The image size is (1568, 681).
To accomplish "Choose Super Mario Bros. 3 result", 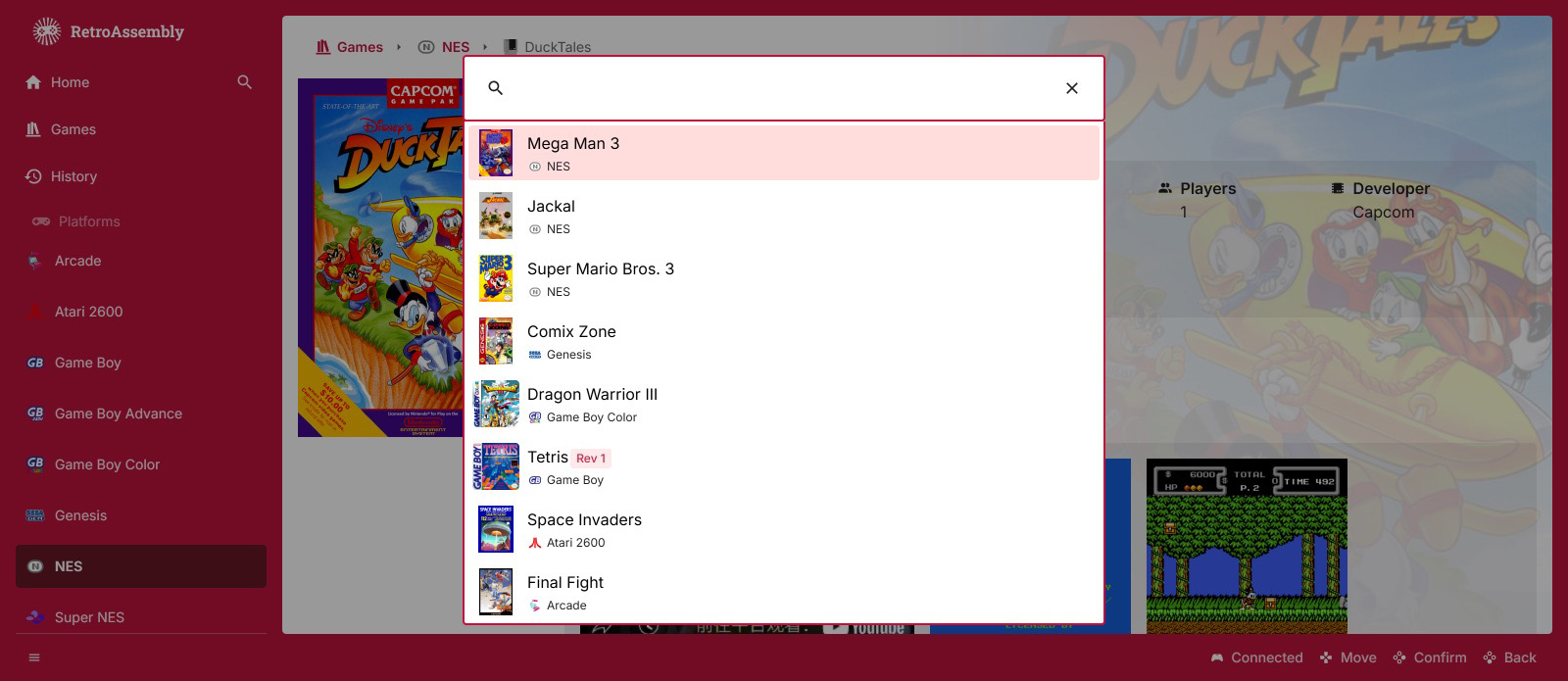I will pyautogui.click(x=783, y=278).
